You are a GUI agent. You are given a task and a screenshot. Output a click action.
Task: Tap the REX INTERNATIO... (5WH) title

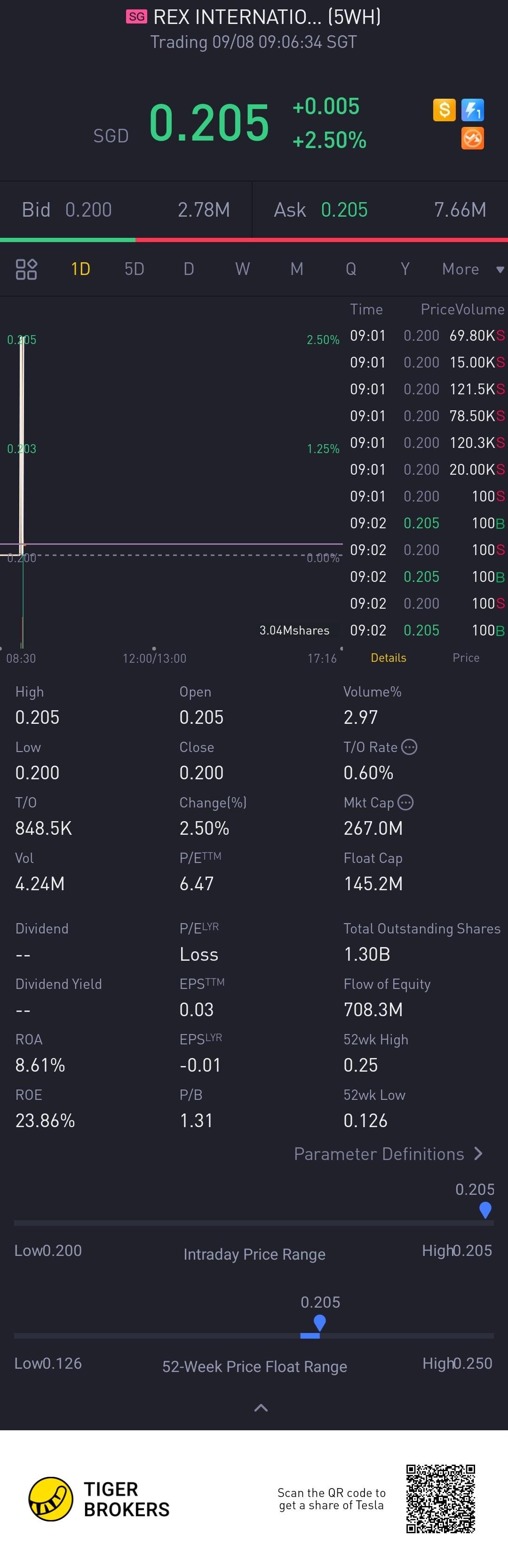(267, 16)
